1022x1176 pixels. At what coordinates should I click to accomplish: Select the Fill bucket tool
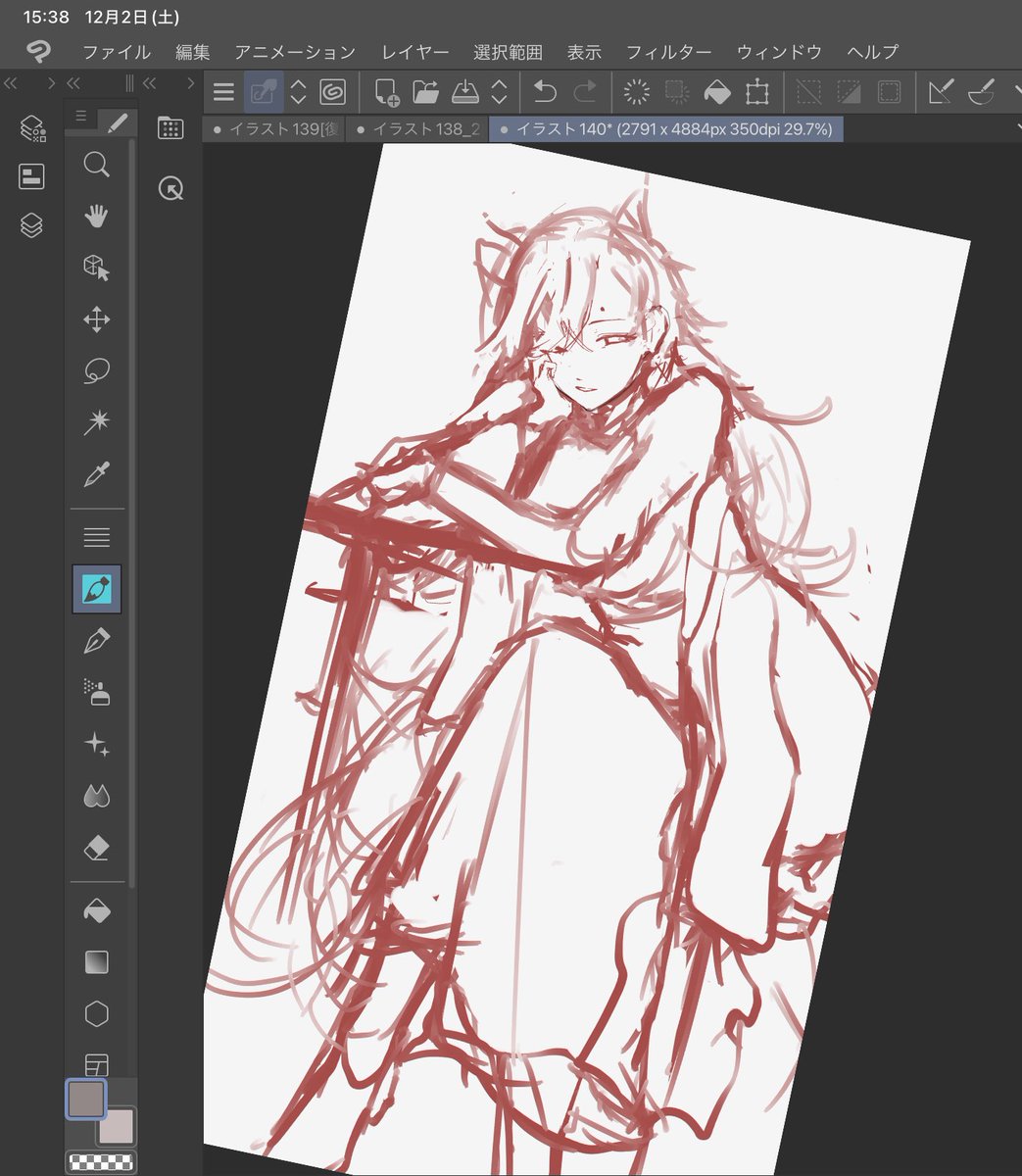96,911
